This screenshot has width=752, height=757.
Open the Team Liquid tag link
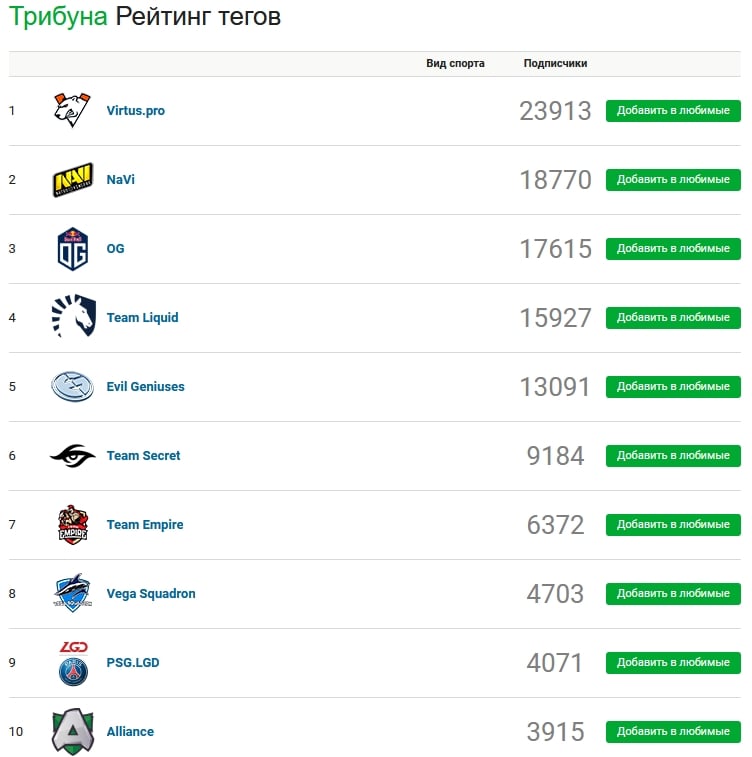(x=142, y=318)
